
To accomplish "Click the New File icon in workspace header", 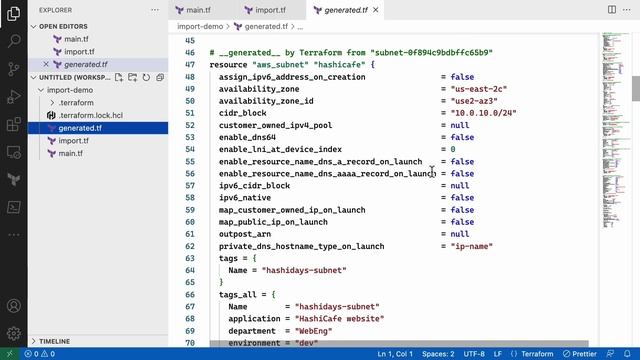I will 118,77.
